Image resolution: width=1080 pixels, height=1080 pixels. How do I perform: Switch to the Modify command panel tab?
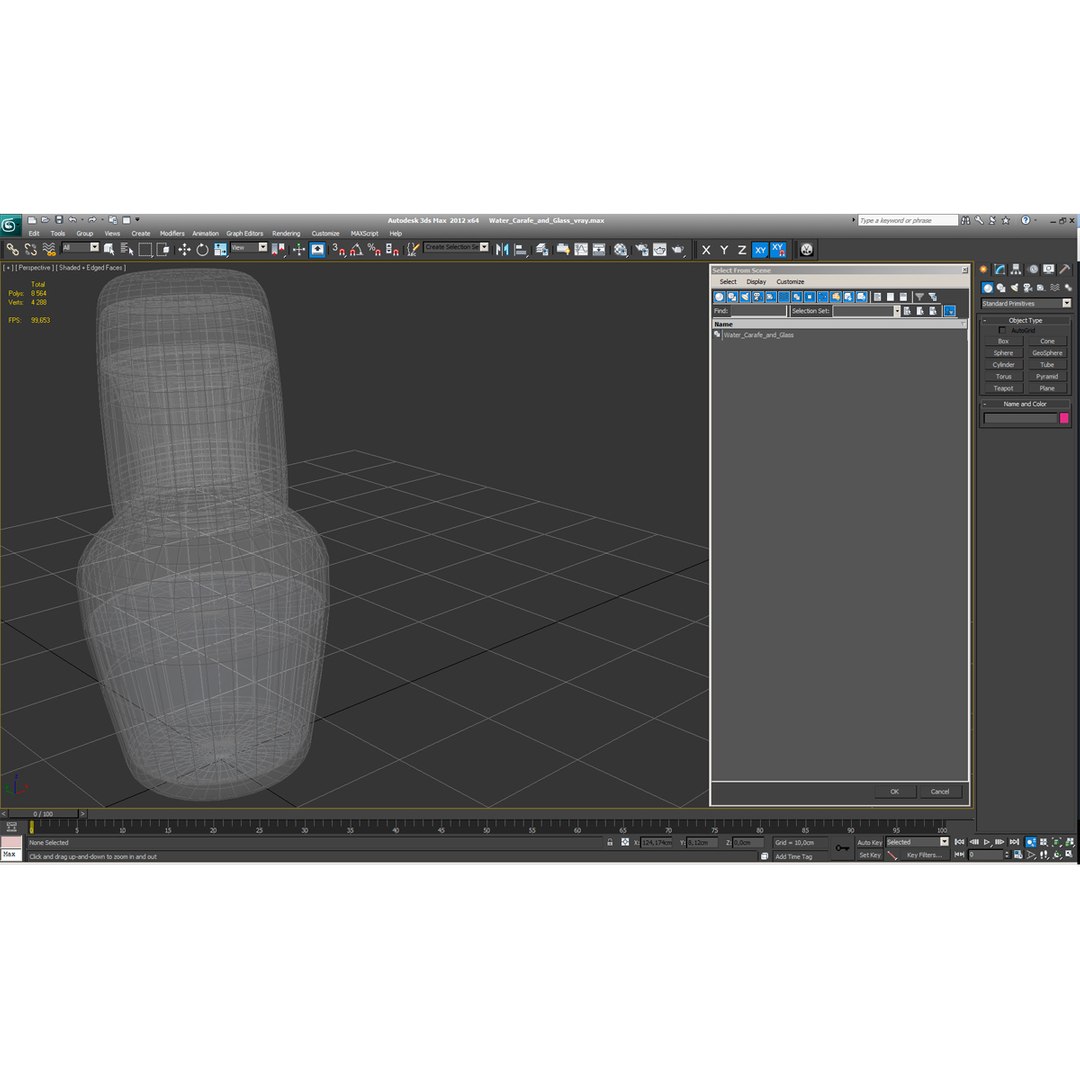1000,269
